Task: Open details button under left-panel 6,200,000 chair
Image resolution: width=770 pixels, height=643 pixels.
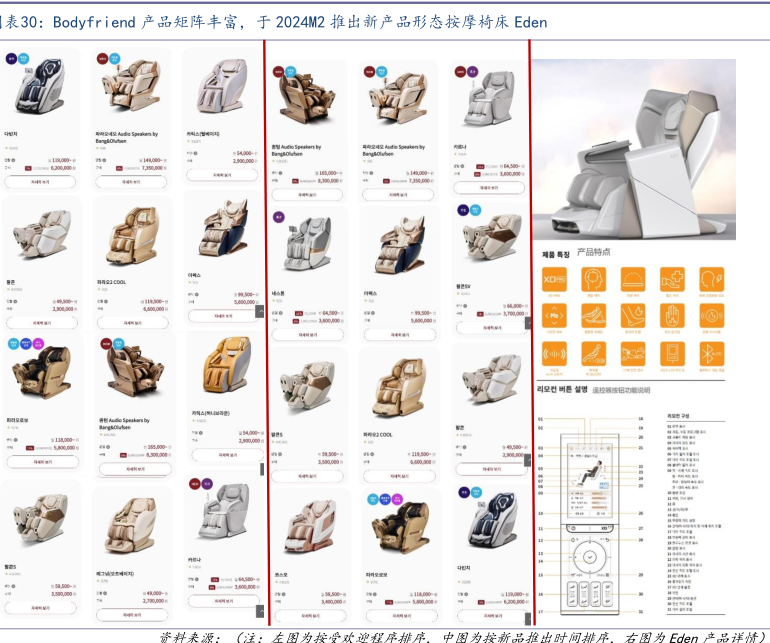Action: pyautogui.click(x=40, y=182)
